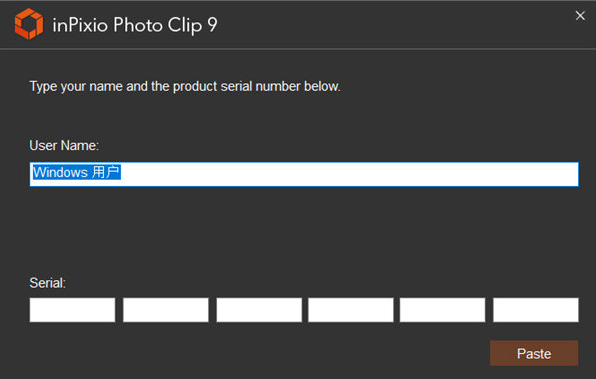This screenshot has width=596, height=379.
Task: Focus the first Serial input box
Action: point(72,310)
